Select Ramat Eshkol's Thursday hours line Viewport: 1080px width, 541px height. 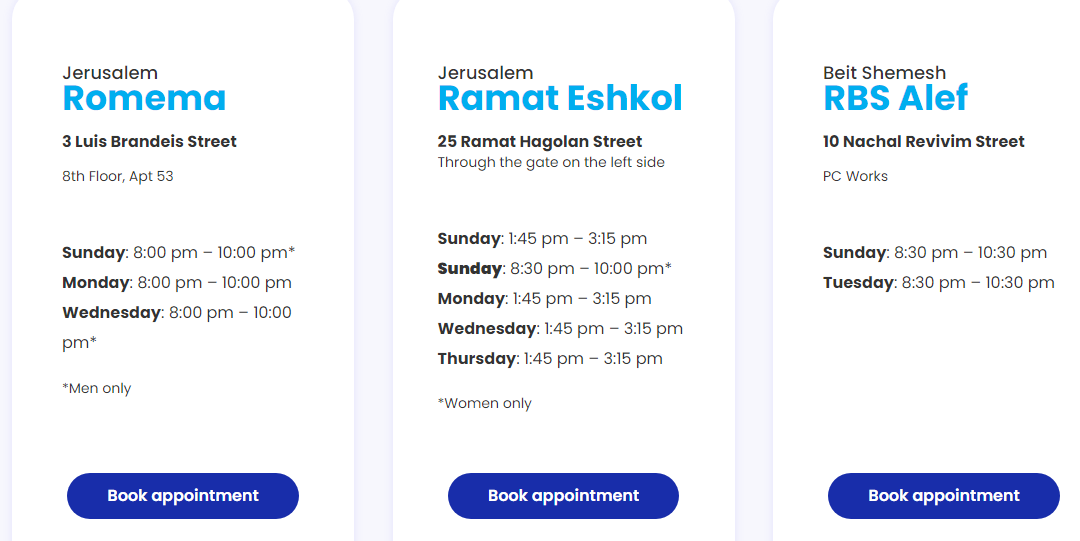tap(550, 359)
